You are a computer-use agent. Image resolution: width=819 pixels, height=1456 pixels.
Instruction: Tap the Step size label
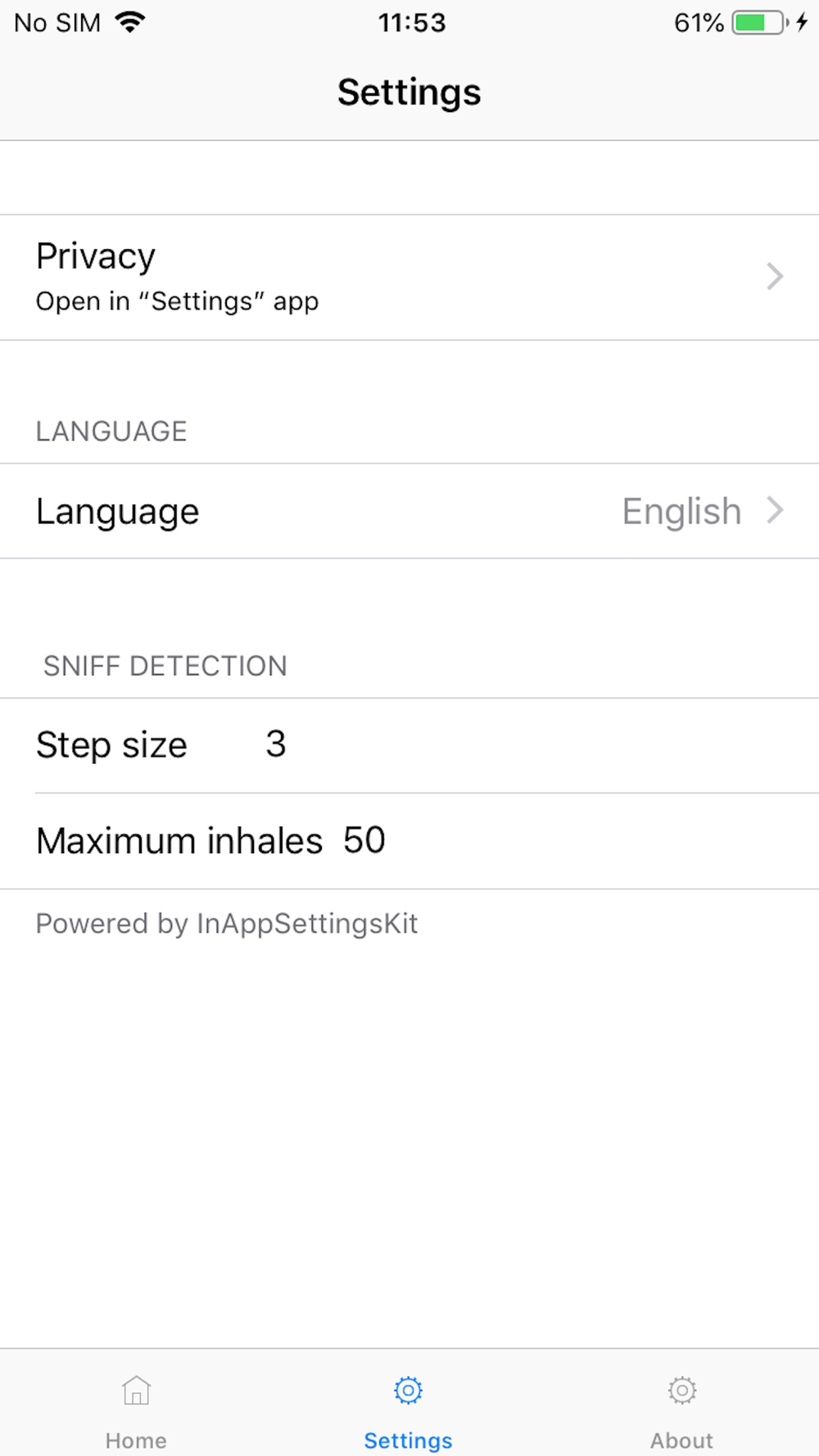point(112,745)
